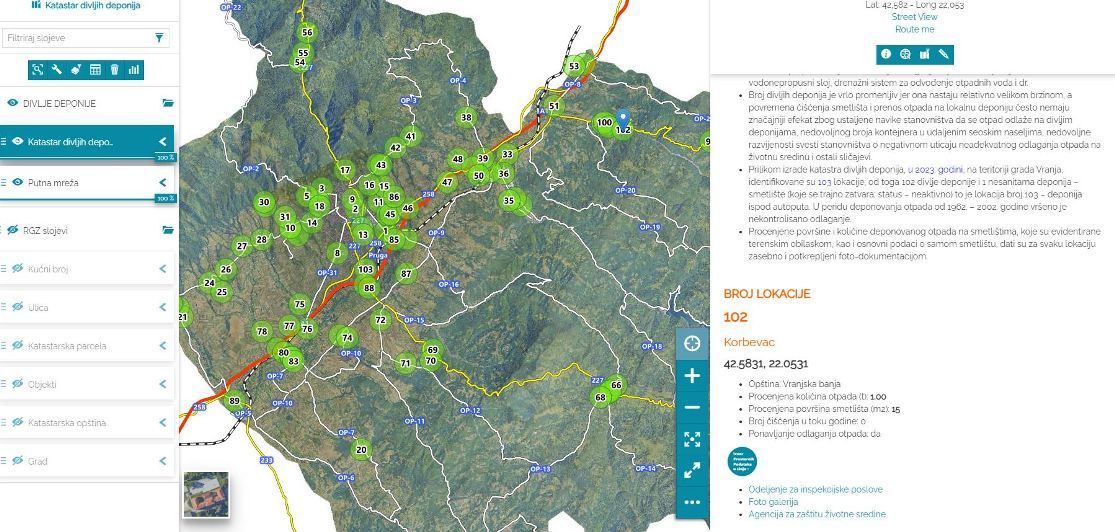Click the info icon in the feature panel
Viewport: 1115px width, 532px height.
885,54
